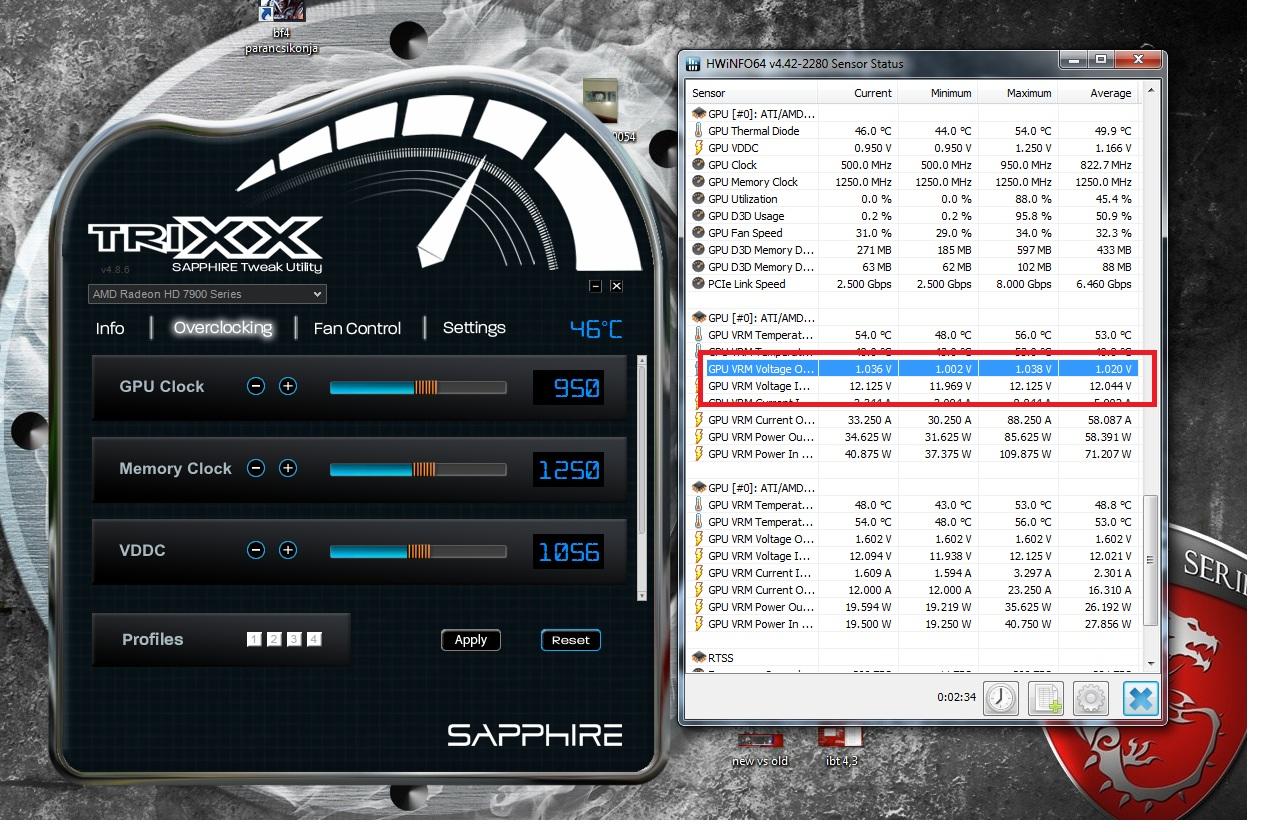Click the thermometer icon beside GPU Thermal Diode
The image size is (1261, 832).
click(698, 131)
